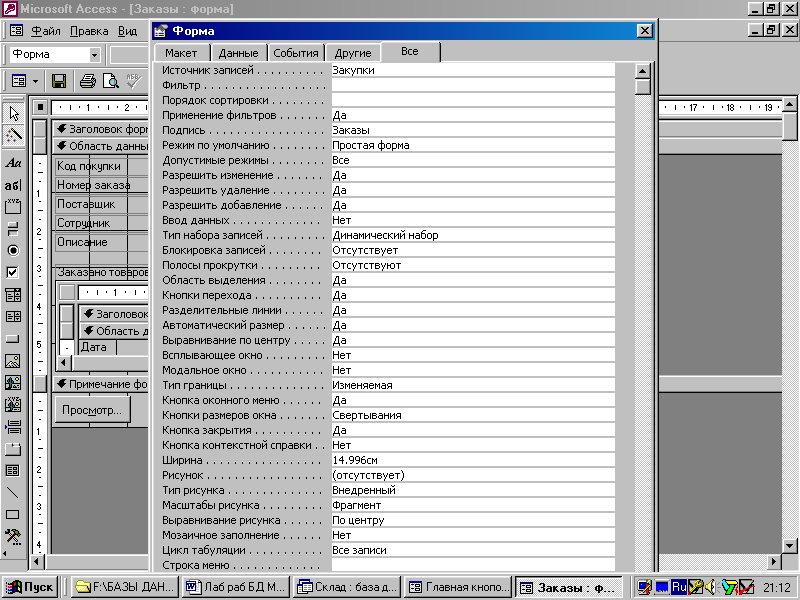Image resolution: width=800 pixels, height=600 pixels.
Task: Switch to Склад : база д... taskbar button
Action: [348, 587]
